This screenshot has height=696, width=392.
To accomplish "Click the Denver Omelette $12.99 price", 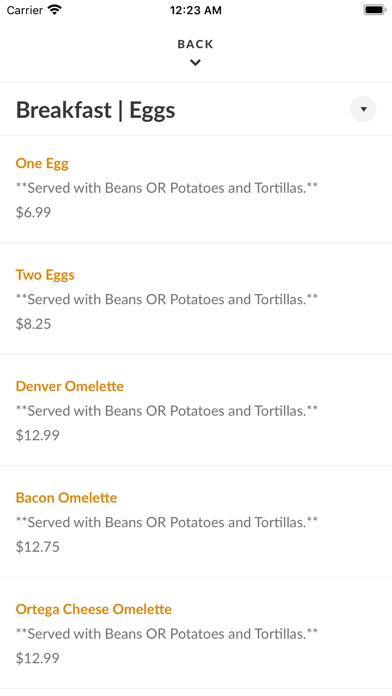I will click(x=38, y=435).
